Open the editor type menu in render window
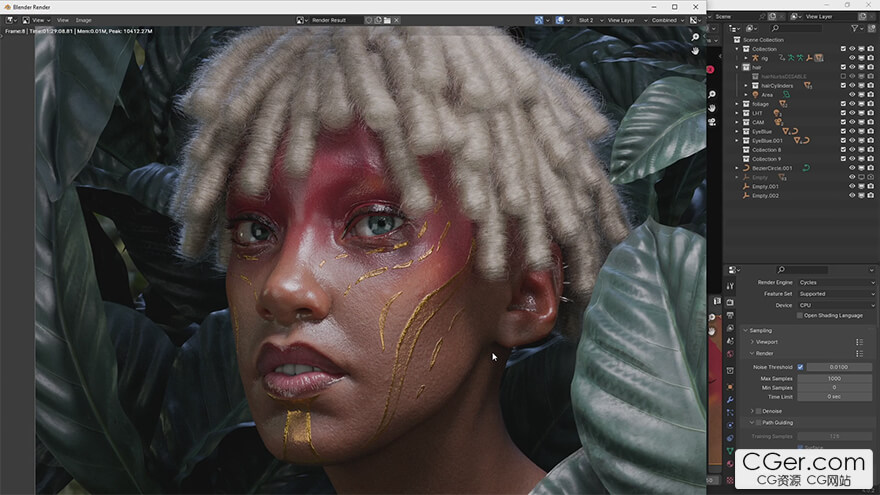The image size is (880, 495). click(11, 20)
